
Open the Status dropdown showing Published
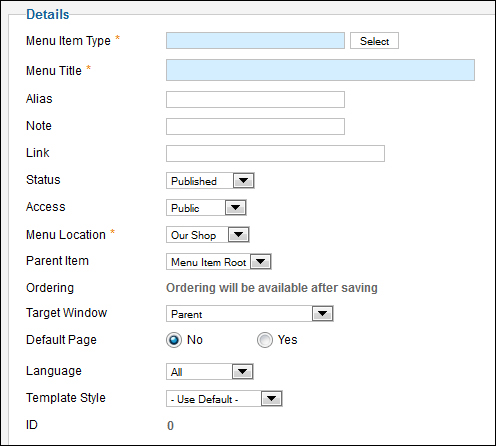(210, 181)
